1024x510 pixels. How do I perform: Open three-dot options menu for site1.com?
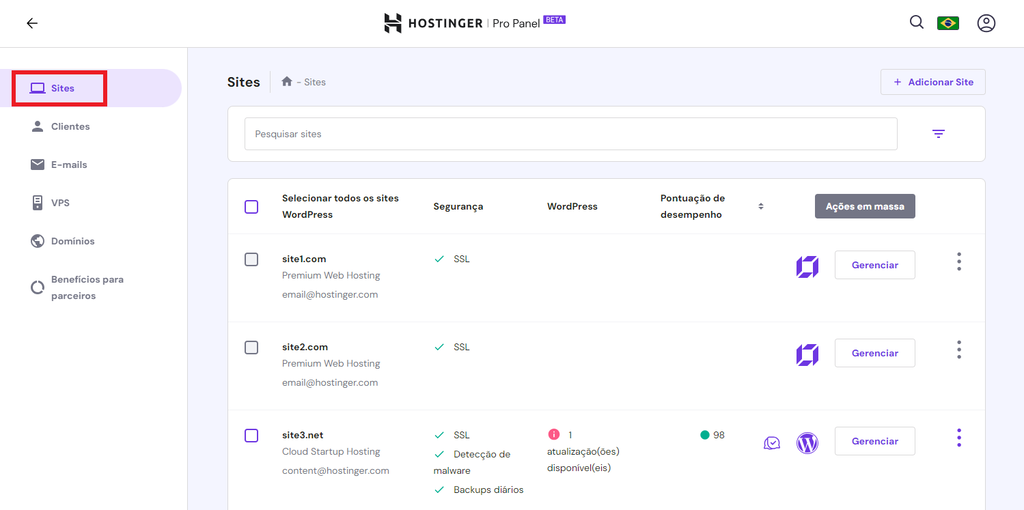point(959,262)
